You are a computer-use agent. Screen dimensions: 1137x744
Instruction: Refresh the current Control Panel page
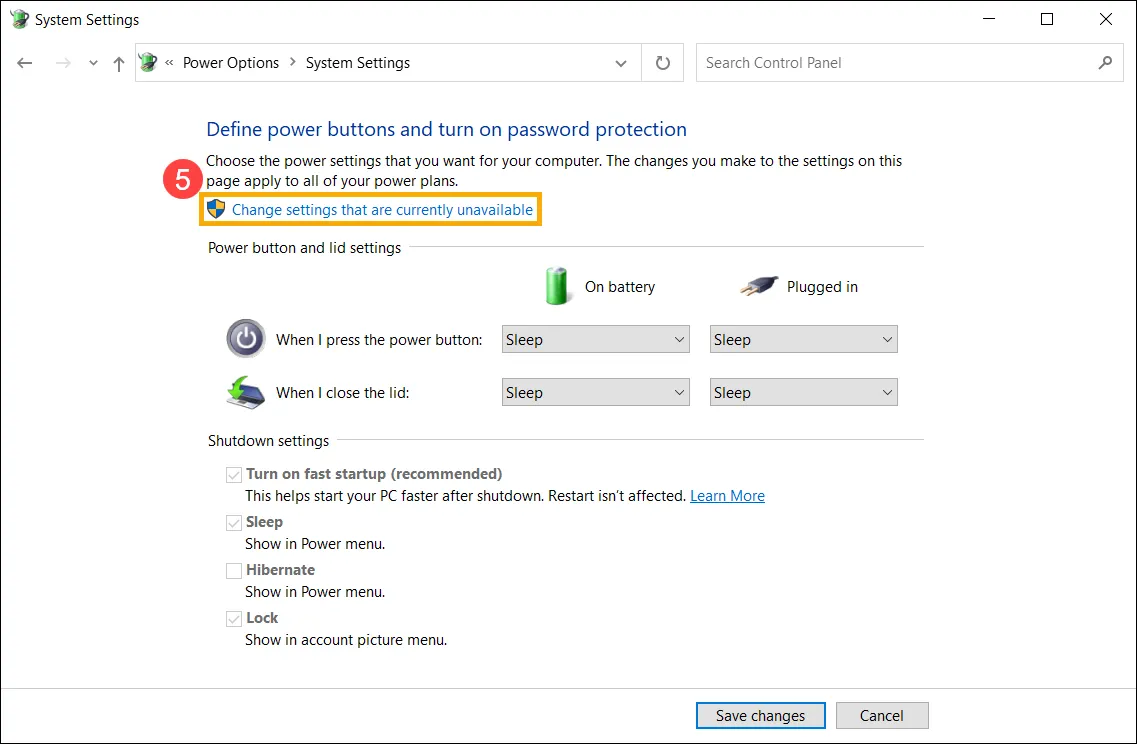662,62
